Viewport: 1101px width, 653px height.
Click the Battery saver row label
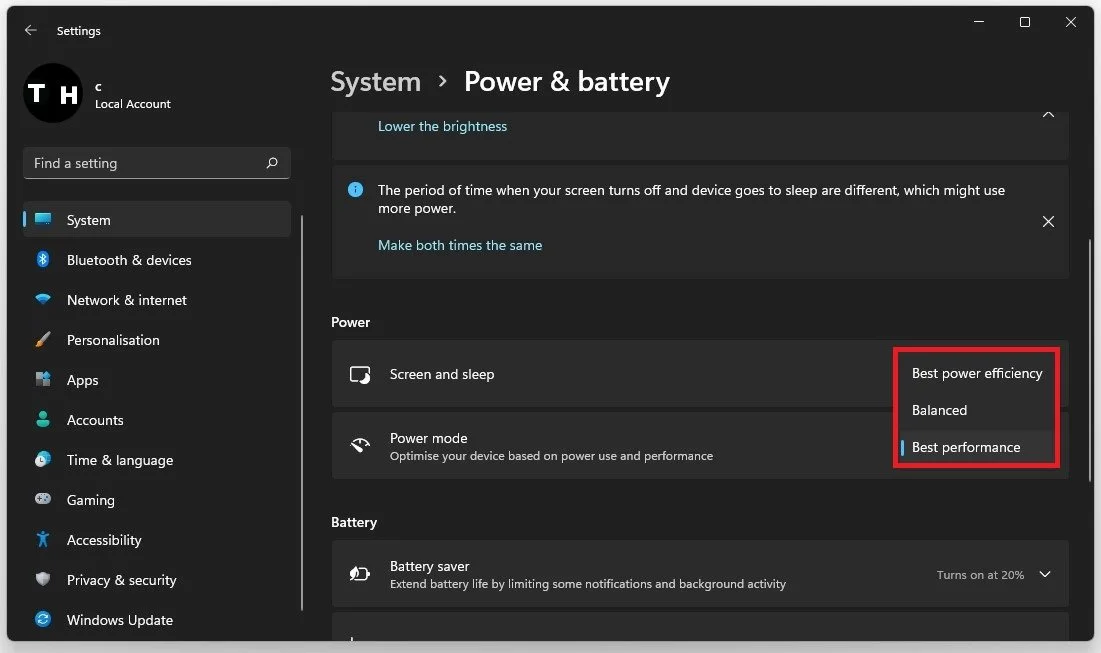(430, 566)
